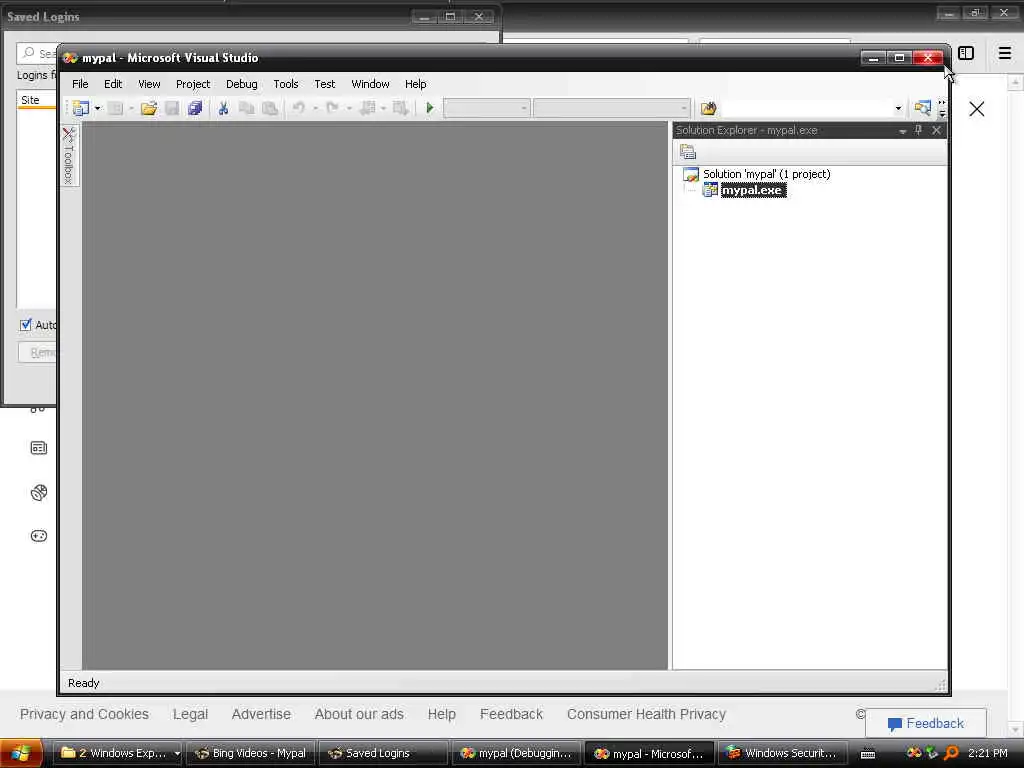Image resolution: width=1024 pixels, height=768 pixels.
Task: Open the Test menu
Action: coord(325,84)
